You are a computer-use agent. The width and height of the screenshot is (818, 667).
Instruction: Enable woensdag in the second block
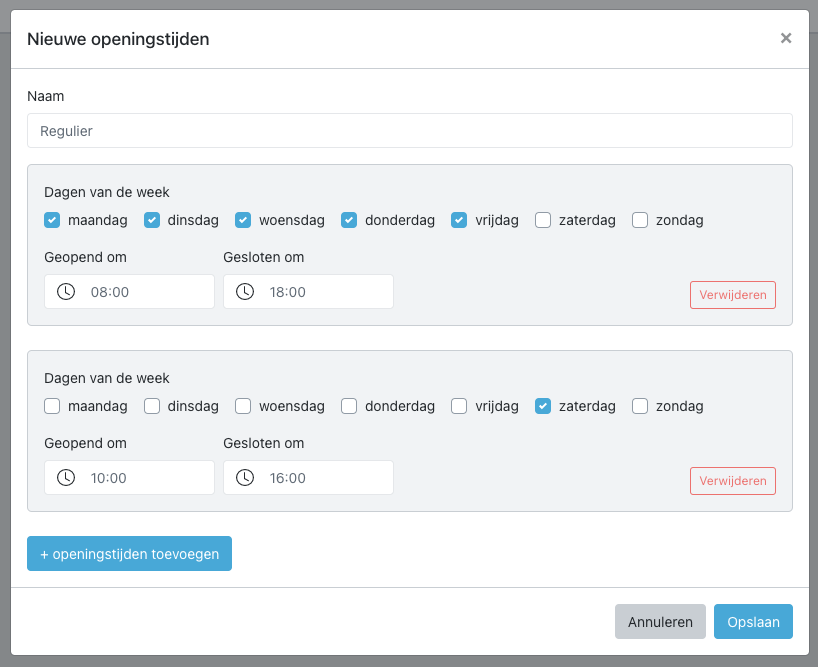coord(243,406)
